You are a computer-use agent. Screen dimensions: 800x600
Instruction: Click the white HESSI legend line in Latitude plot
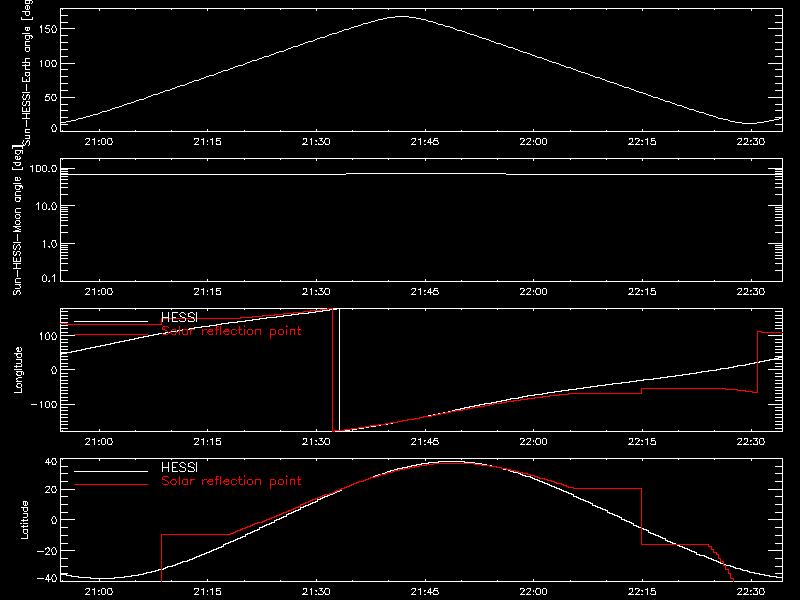pos(111,471)
